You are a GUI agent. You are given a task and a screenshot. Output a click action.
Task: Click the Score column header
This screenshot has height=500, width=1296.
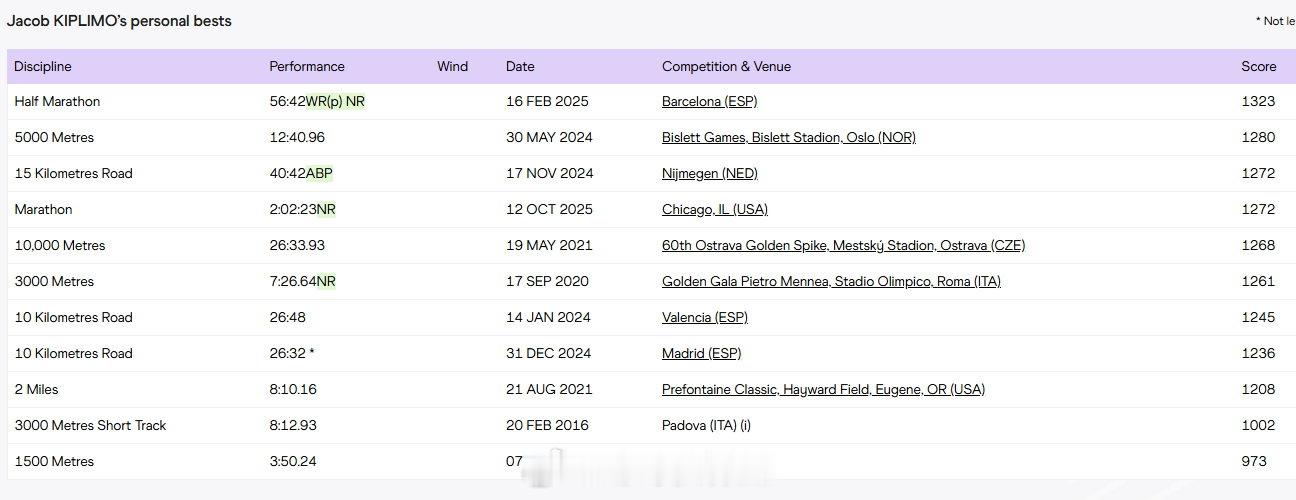click(x=1258, y=66)
